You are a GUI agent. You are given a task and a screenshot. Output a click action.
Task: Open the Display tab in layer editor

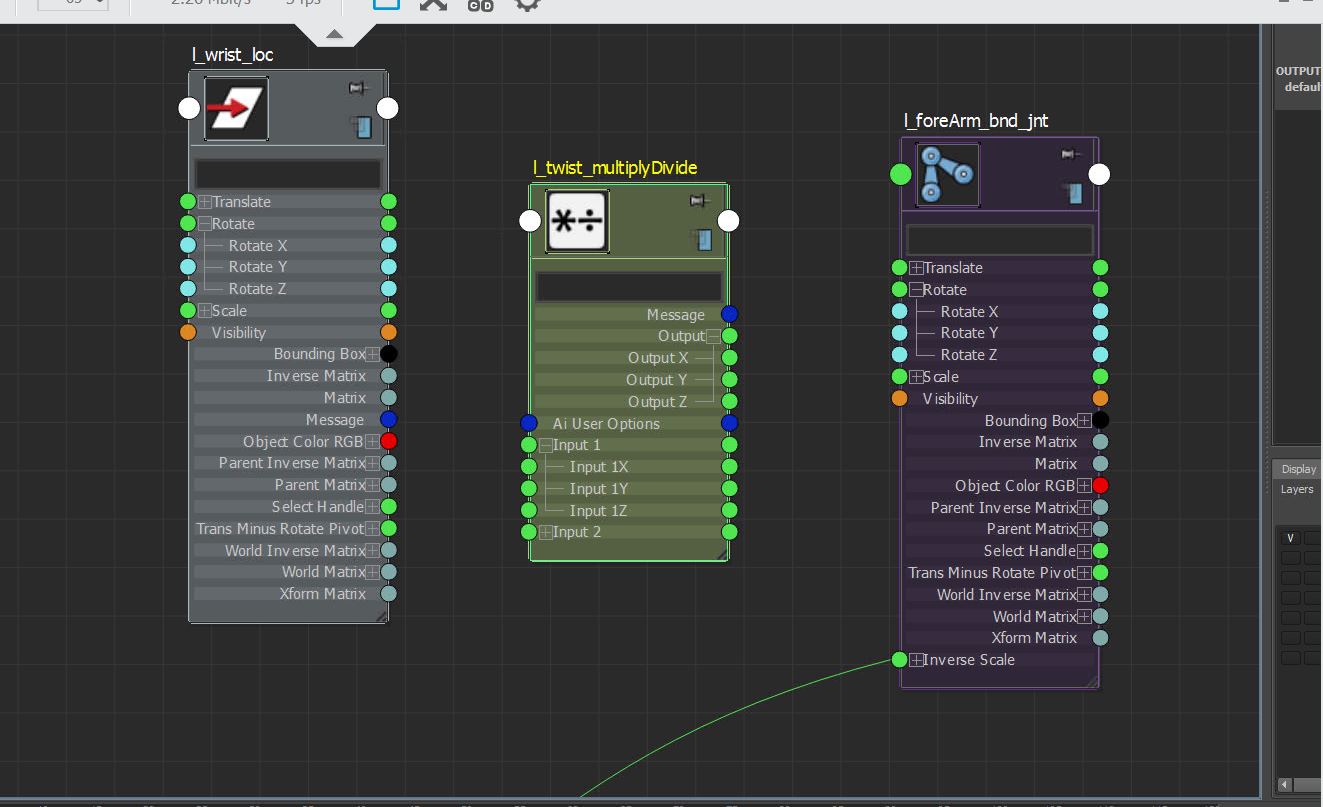pos(1298,469)
